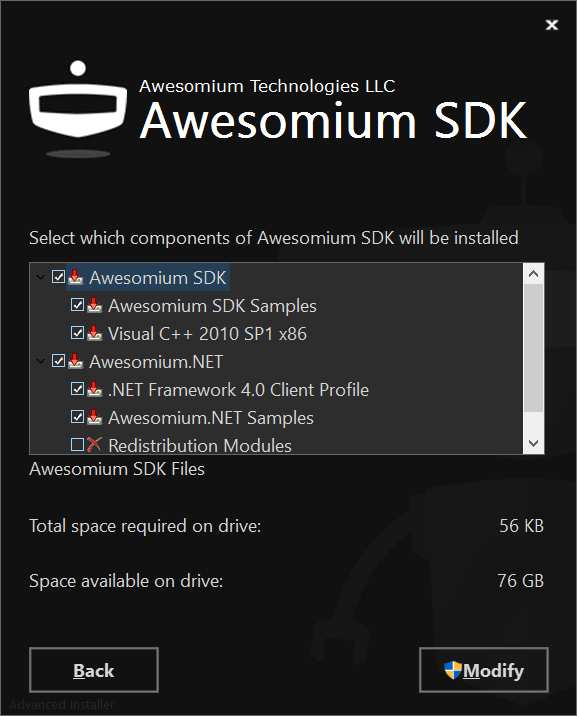Collapse the Awesomium.NET tree node
Viewport: 577px width, 716px height.
coord(41,361)
